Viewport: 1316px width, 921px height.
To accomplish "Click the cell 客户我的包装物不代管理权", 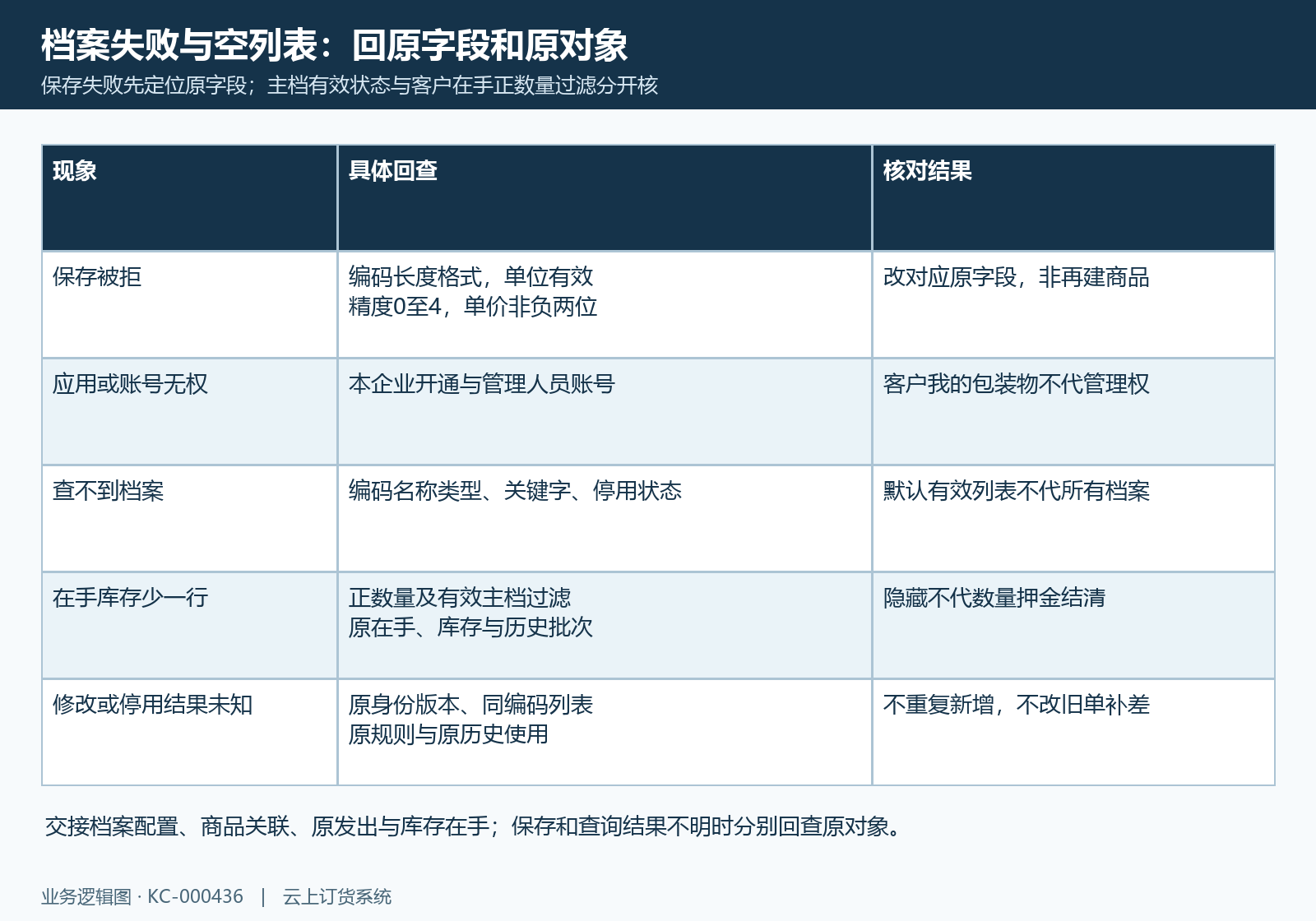I will click(1073, 412).
